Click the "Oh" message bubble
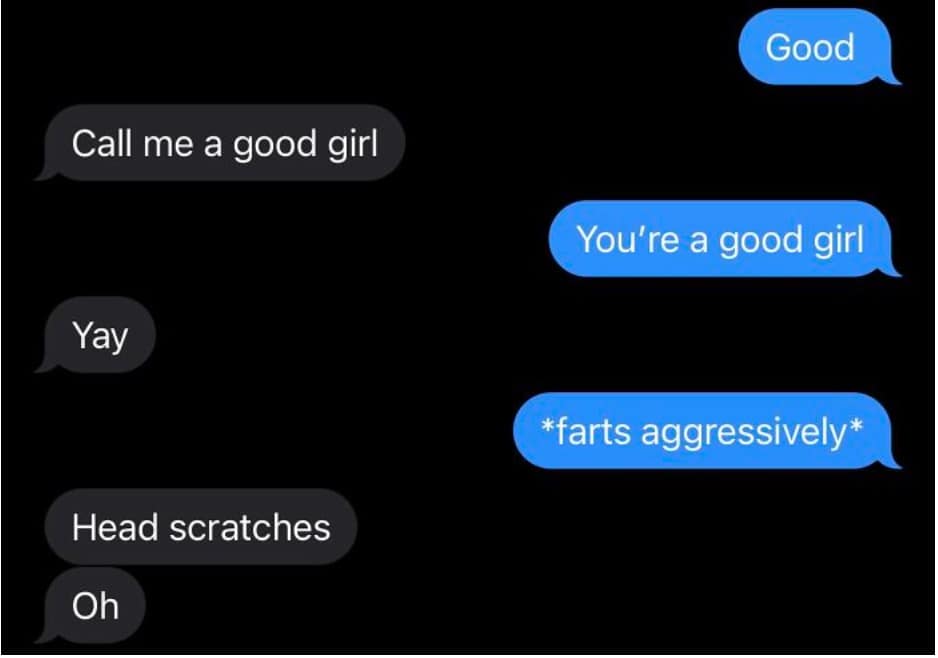The image size is (938, 658). [91, 605]
